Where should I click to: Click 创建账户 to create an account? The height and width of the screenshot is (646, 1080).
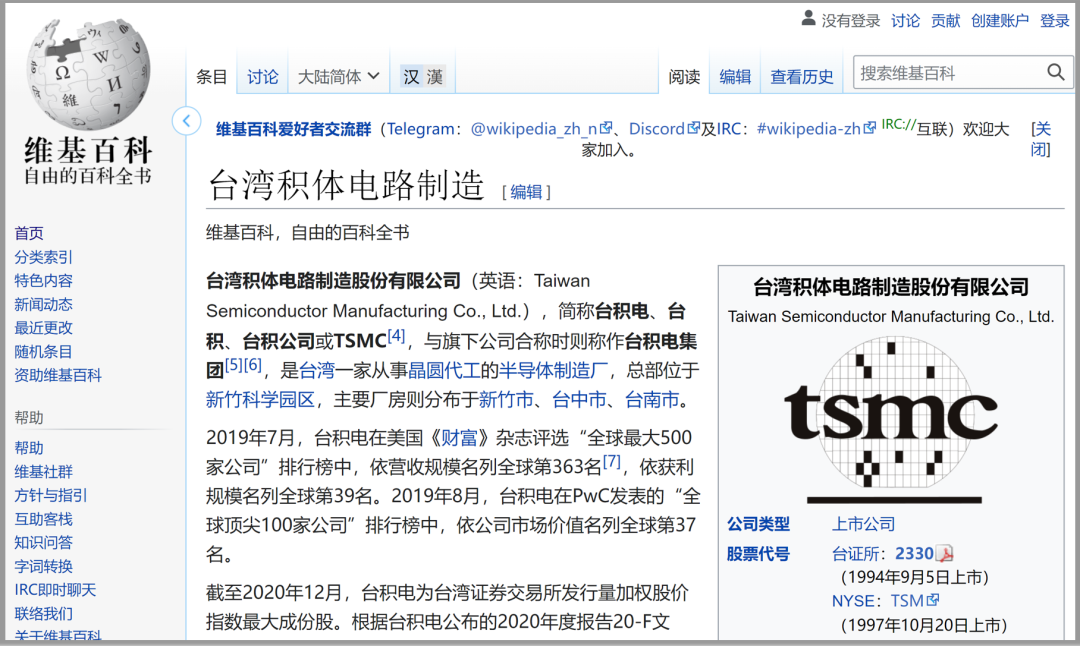pyautogui.click(x=999, y=21)
